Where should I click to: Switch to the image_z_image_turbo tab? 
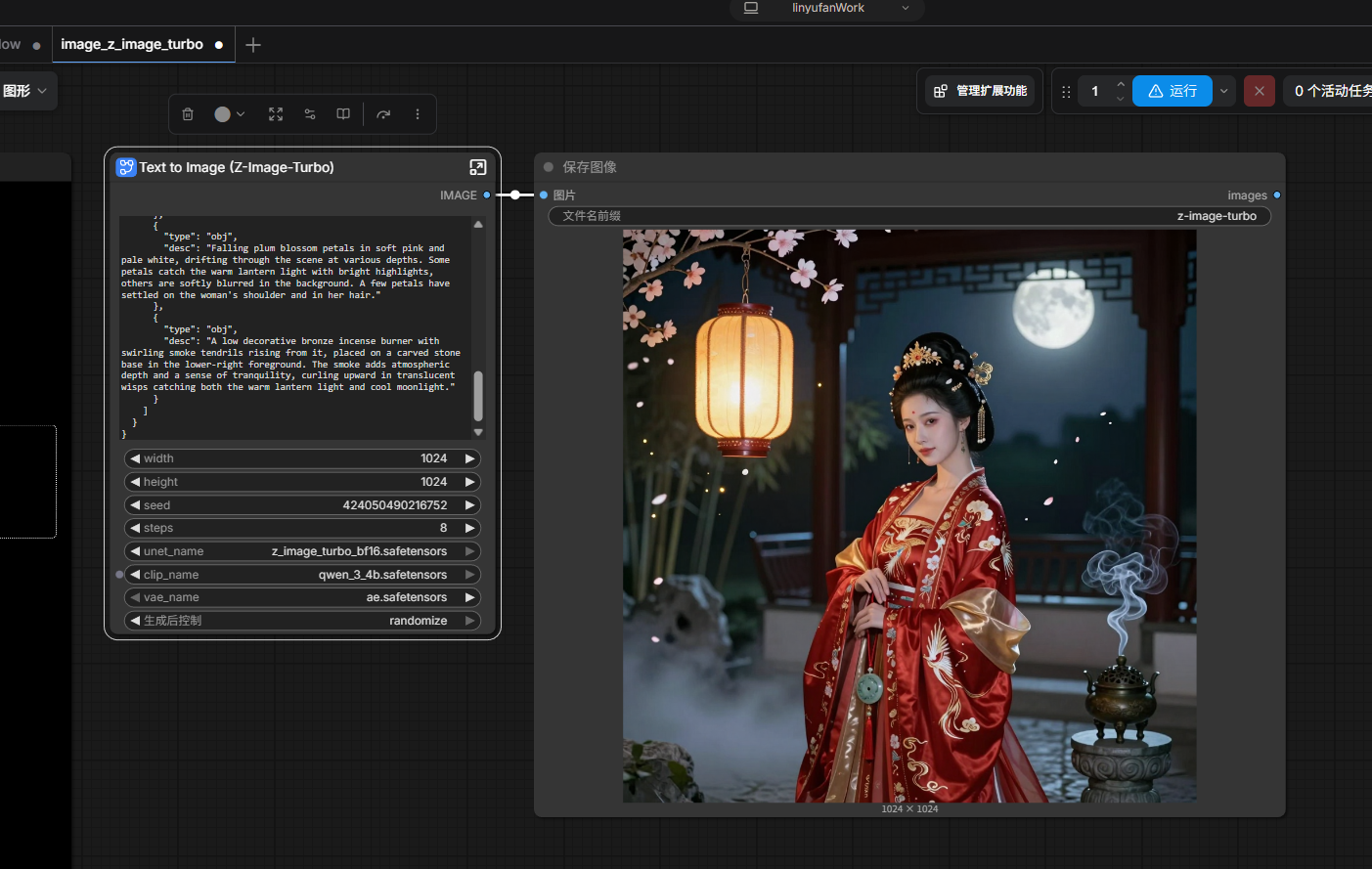(132, 45)
